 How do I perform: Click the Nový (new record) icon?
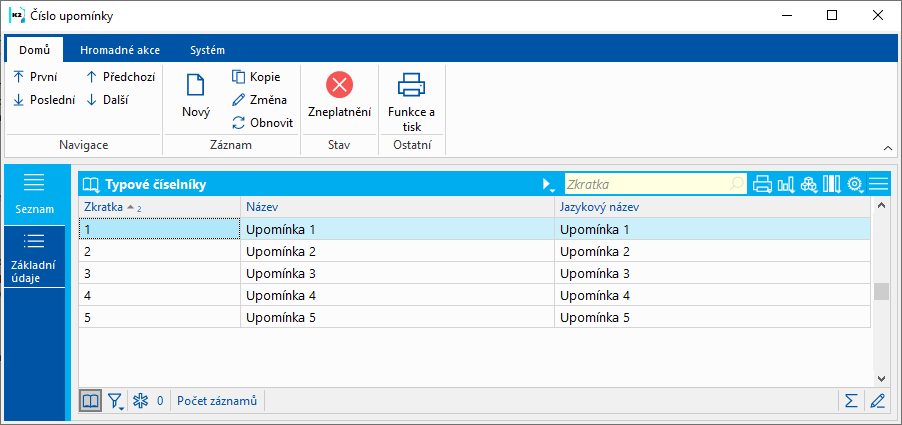[196, 86]
